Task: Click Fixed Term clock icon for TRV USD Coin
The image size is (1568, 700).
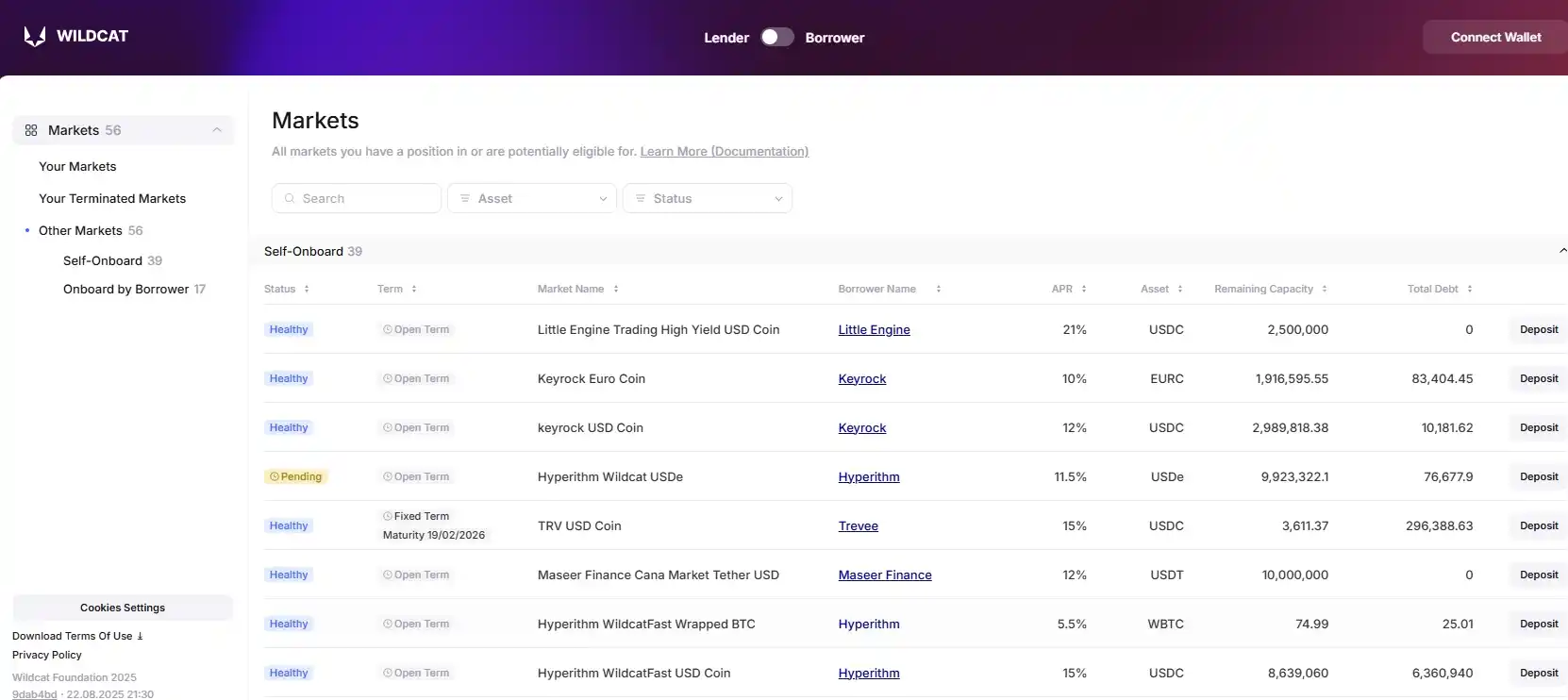Action: point(388,516)
